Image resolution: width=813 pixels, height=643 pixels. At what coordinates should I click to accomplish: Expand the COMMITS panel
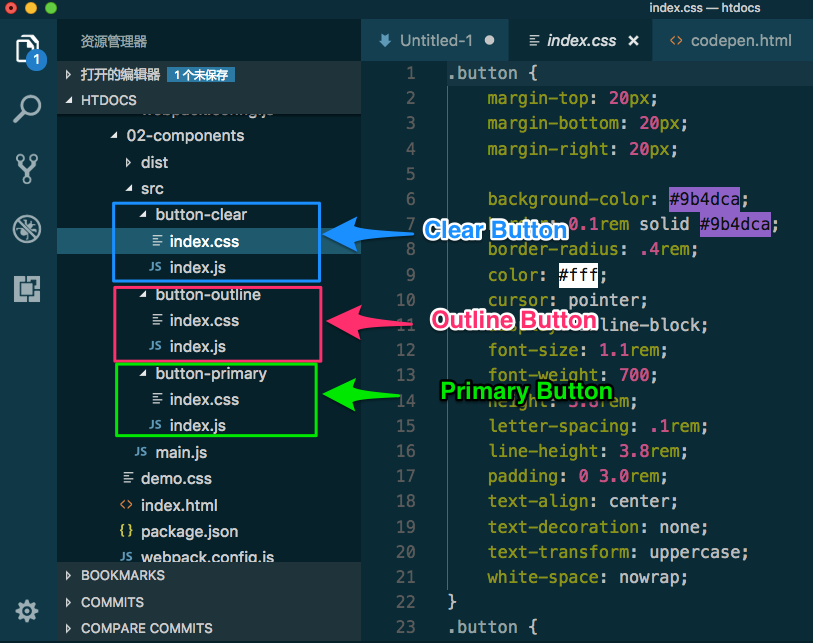[68, 602]
